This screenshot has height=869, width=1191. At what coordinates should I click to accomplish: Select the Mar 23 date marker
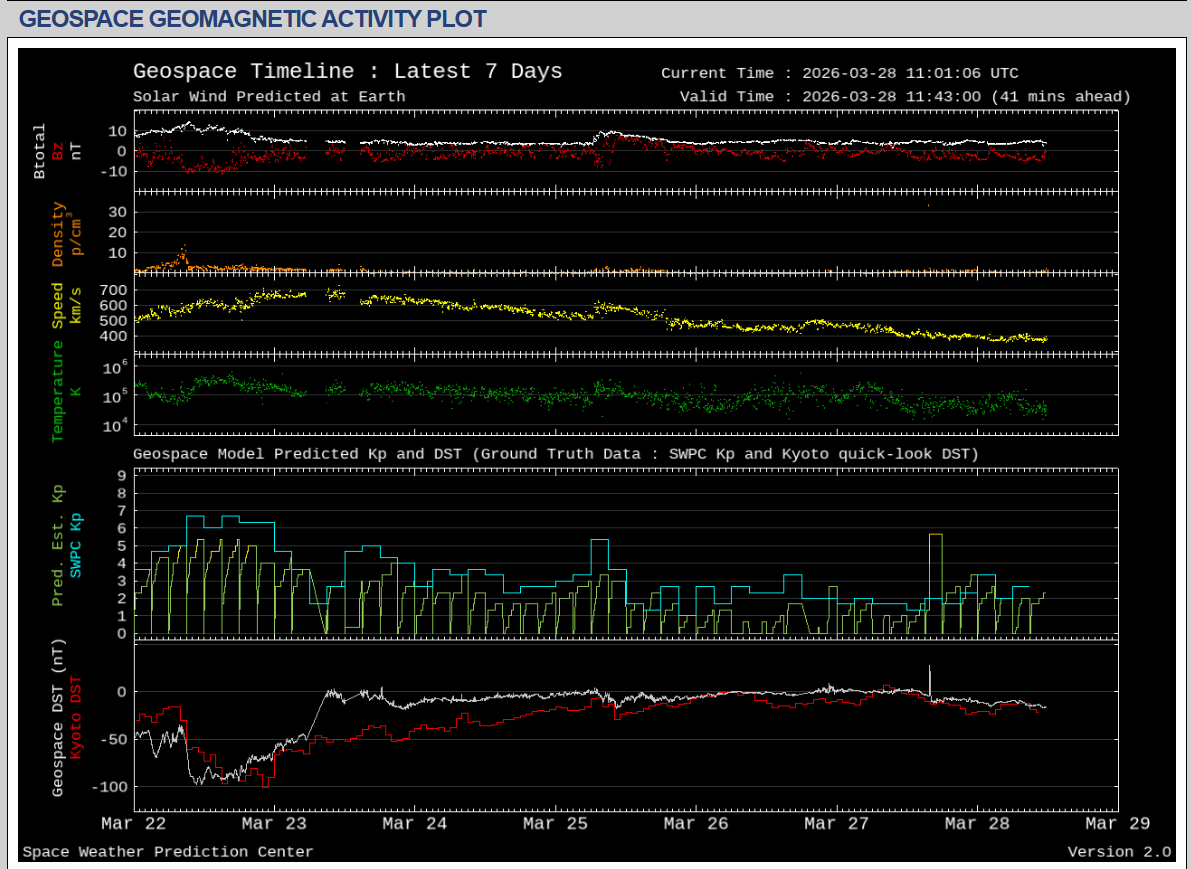pyautogui.click(x=274, y=824)
